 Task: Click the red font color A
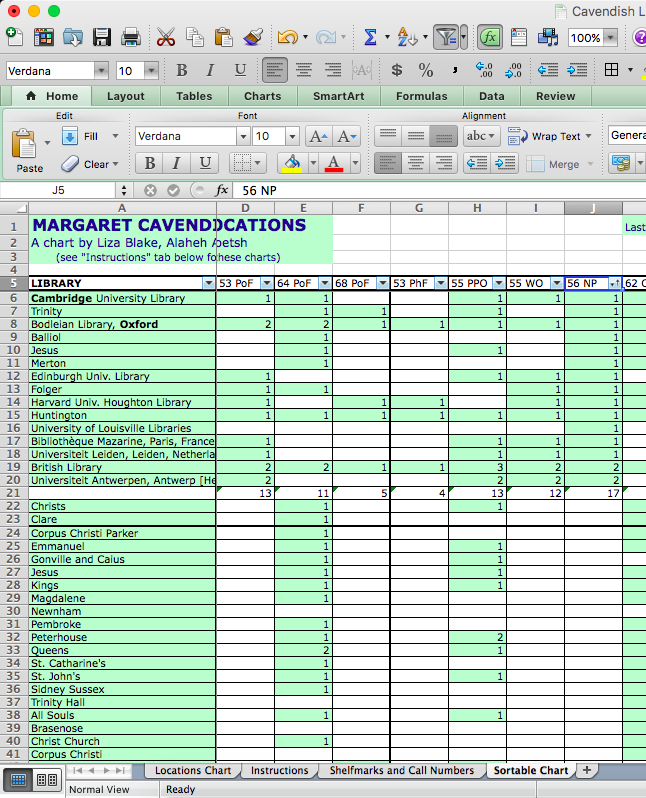tap(333, 163)
